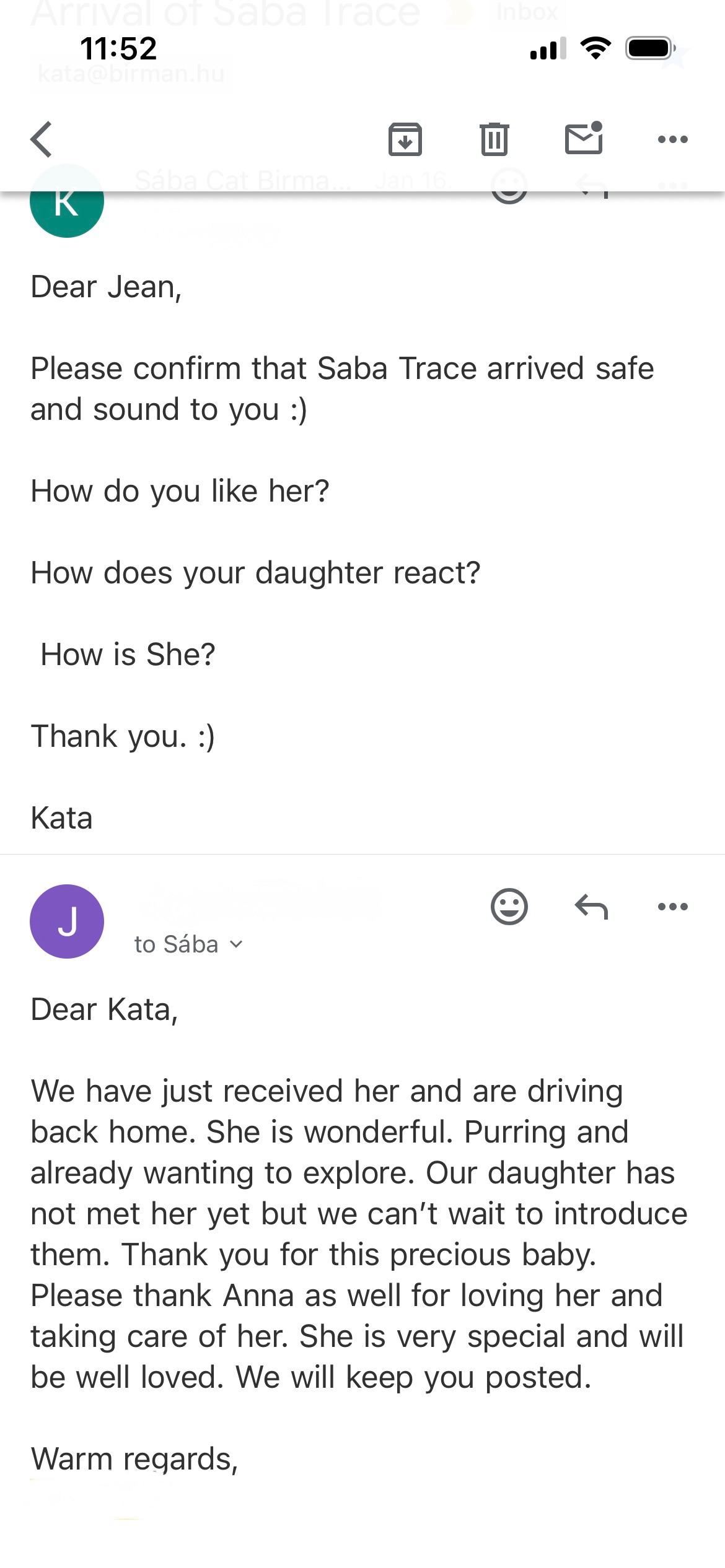725x1568 pixels.
Task: Delete the email with the trash icon
Action: (x=494, y=139)
